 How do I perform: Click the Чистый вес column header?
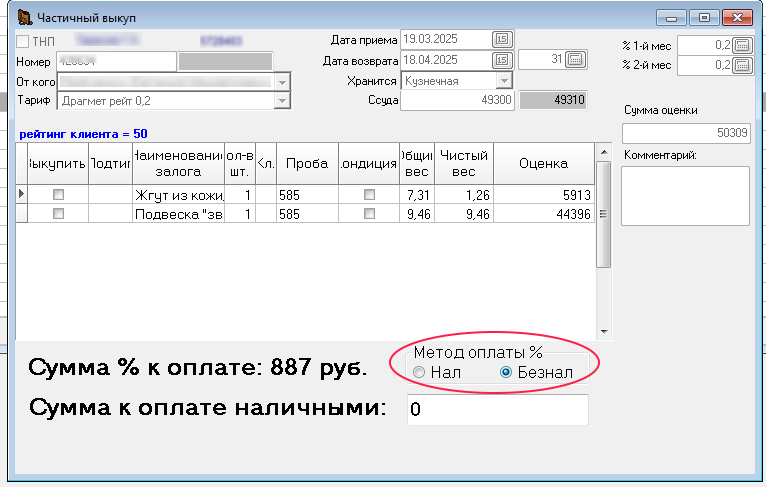click(x=464, y=164)
